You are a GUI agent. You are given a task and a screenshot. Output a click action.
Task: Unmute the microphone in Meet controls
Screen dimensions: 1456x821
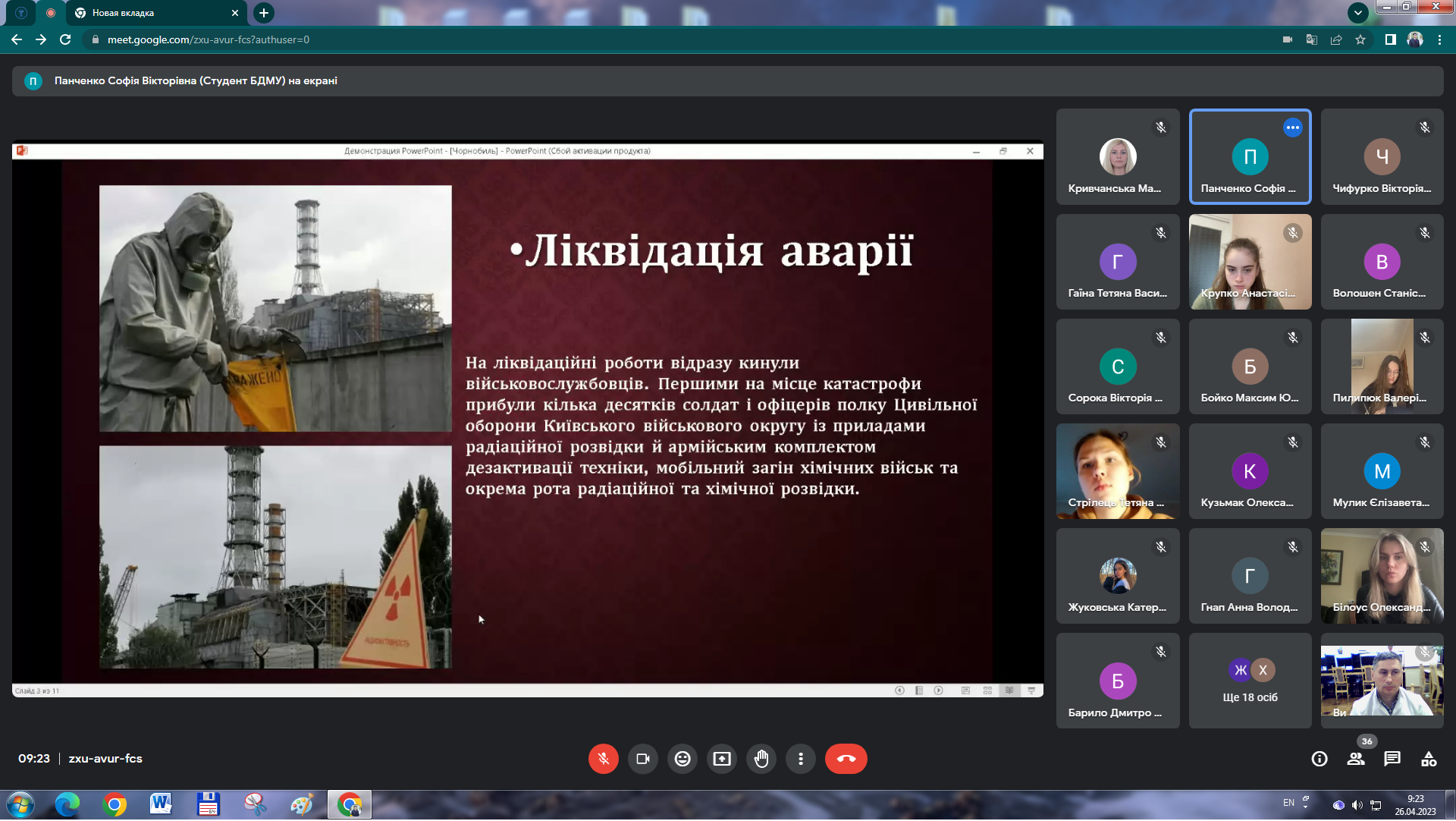[x=603, y=759]
